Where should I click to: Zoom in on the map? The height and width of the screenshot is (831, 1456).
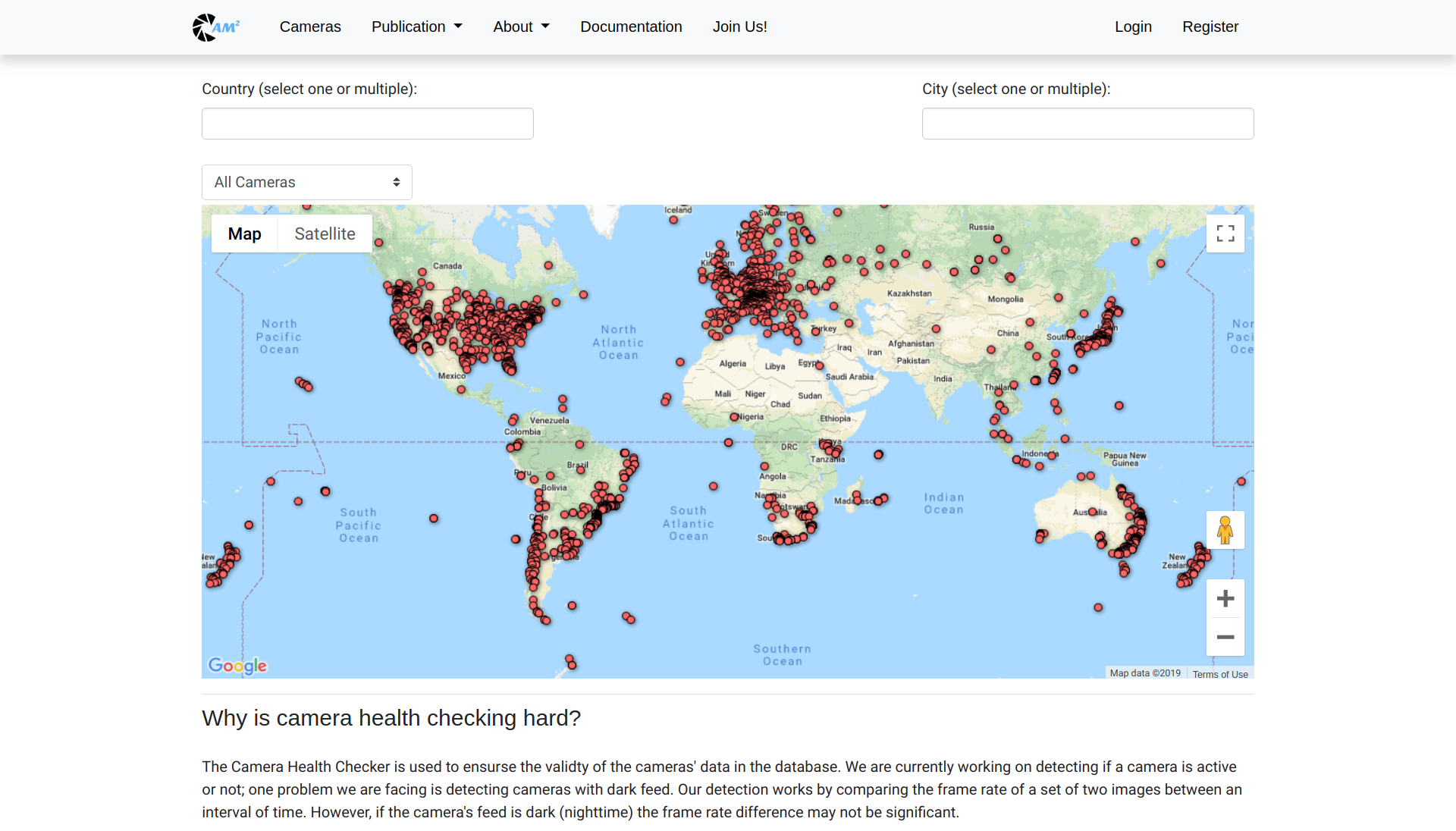click(1225, 599)
